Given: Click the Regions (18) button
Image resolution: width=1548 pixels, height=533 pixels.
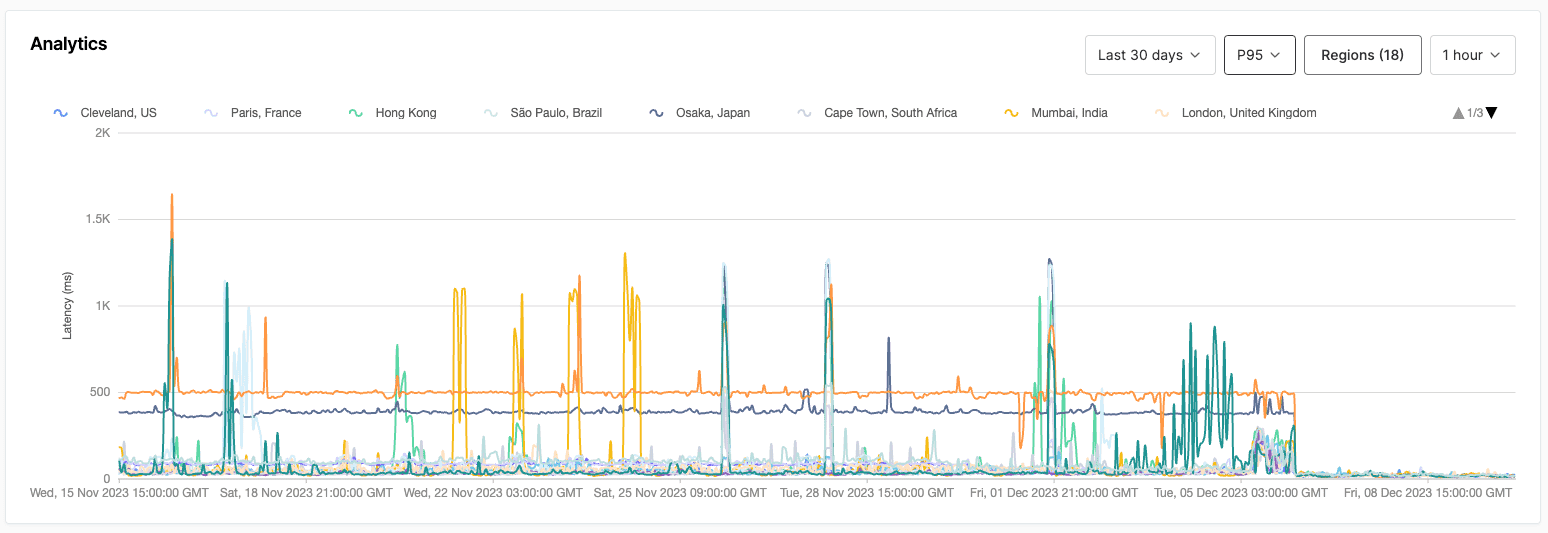Looking at the screenshot, I should coord(1362,55).
